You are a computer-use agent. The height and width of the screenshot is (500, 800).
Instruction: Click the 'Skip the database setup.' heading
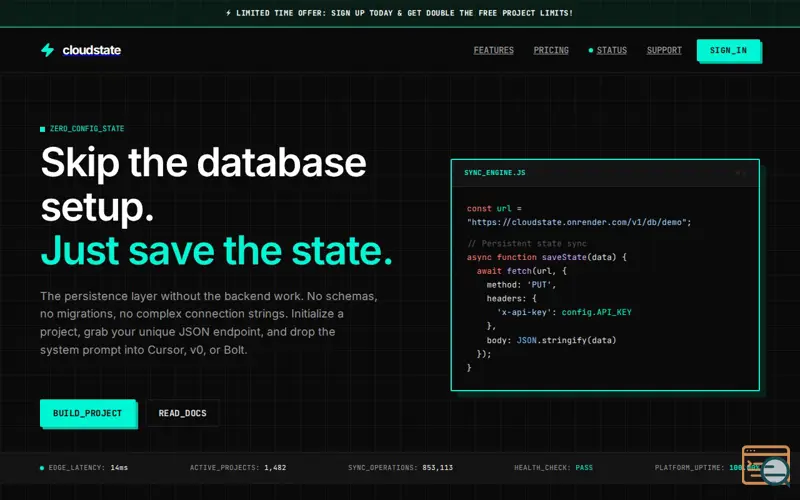click(x=203, y=185)
